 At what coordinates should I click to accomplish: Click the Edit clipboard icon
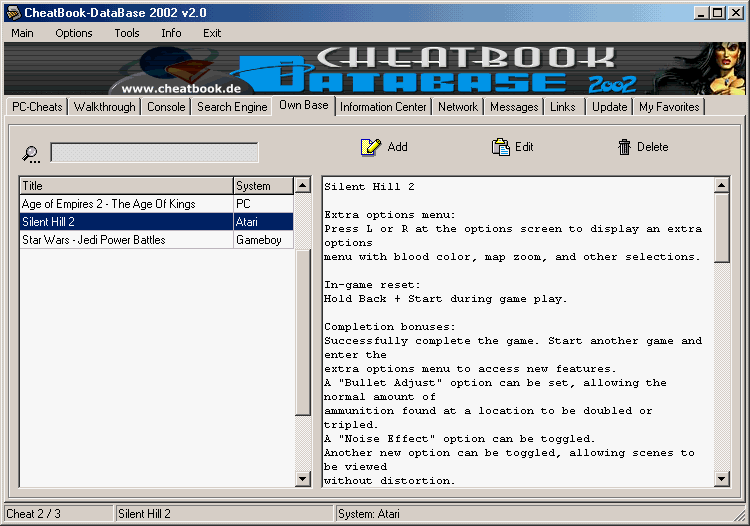click(x=501, y=147)
